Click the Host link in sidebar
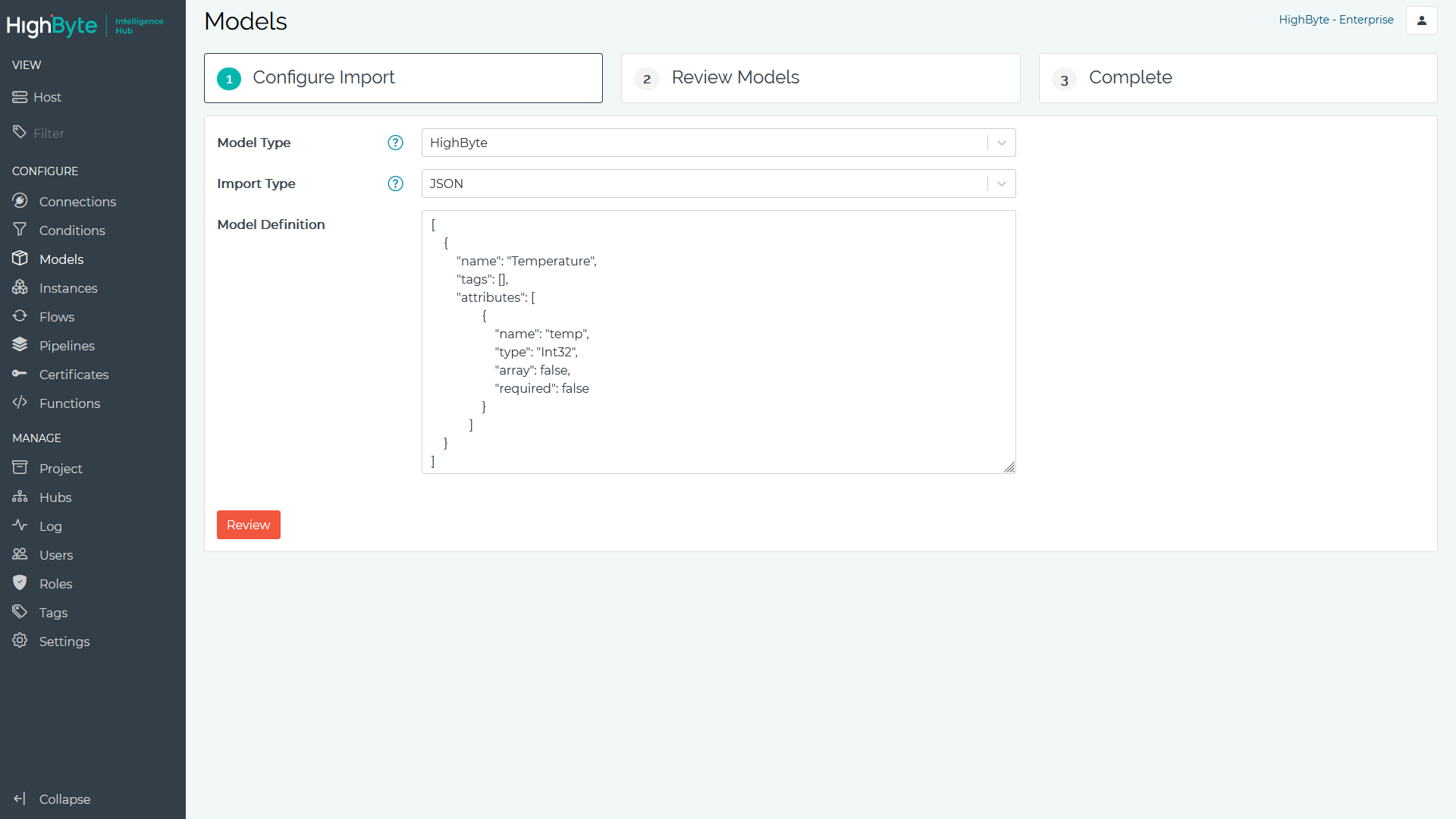Image resolution: width=1456 pixels, height=819 pixels. [47, 97]
